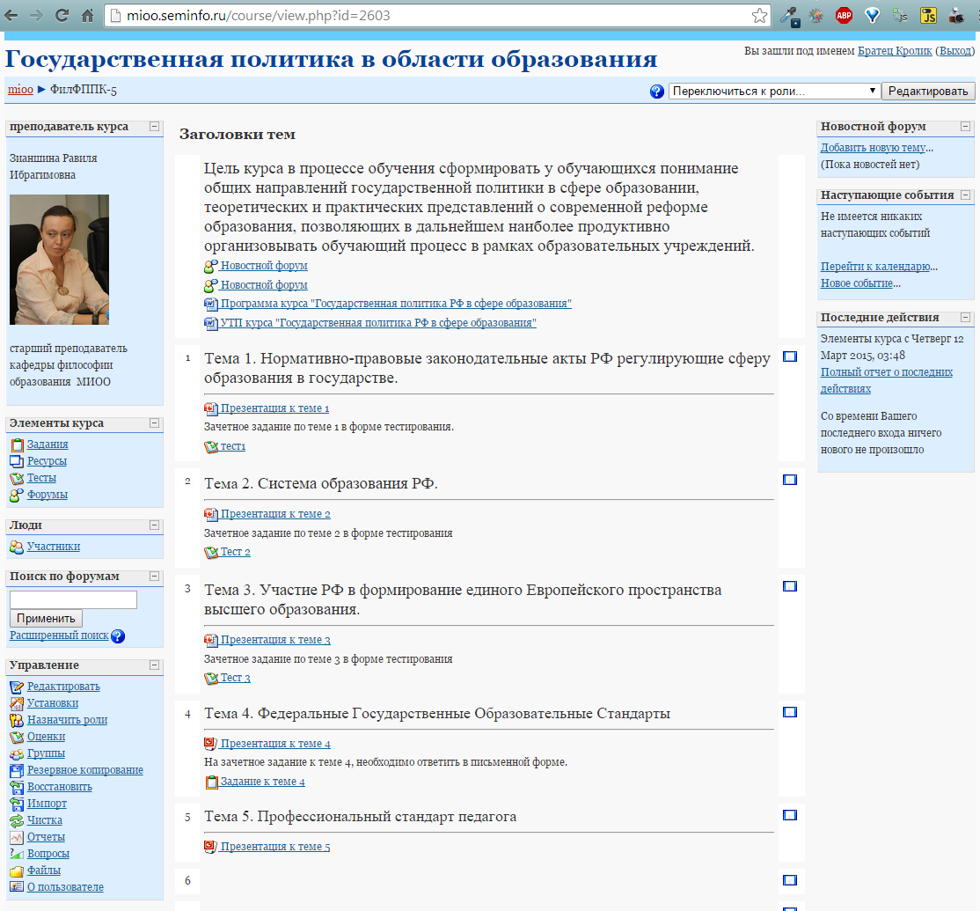Show only topic 2 via square toggle
This screenshot has width=980, height=911.
pyautogui.click(x=790, y=480)
